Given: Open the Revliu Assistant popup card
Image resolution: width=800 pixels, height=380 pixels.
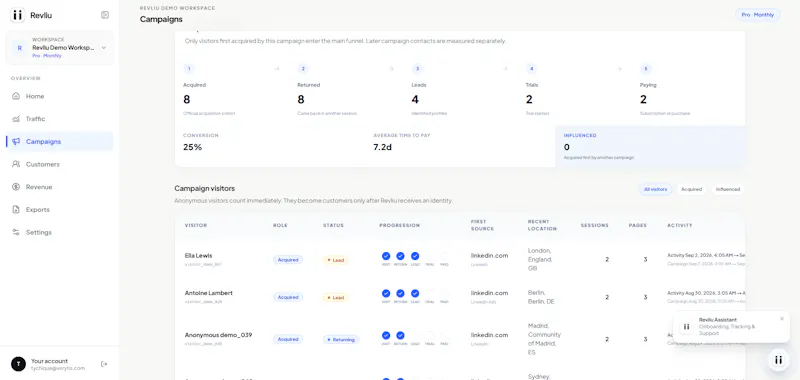Looking at the screenshot, I should click(732, 326).
